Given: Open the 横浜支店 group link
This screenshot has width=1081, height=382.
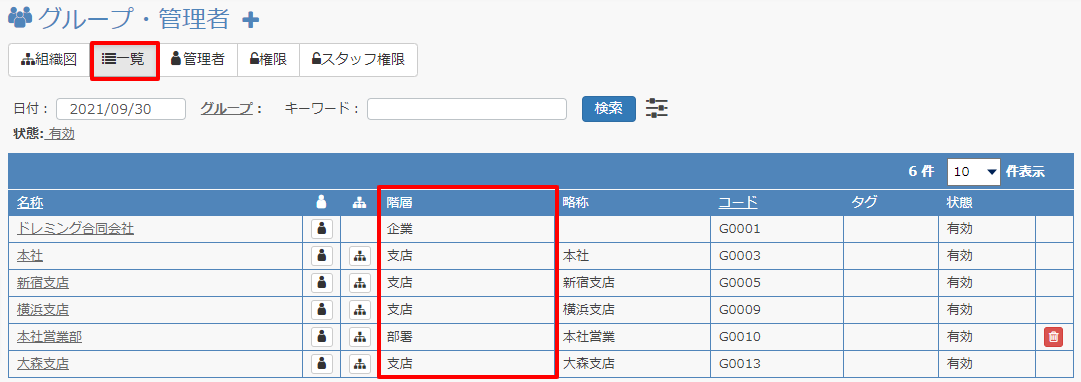Looking at the screenshot, I should 43,310.
